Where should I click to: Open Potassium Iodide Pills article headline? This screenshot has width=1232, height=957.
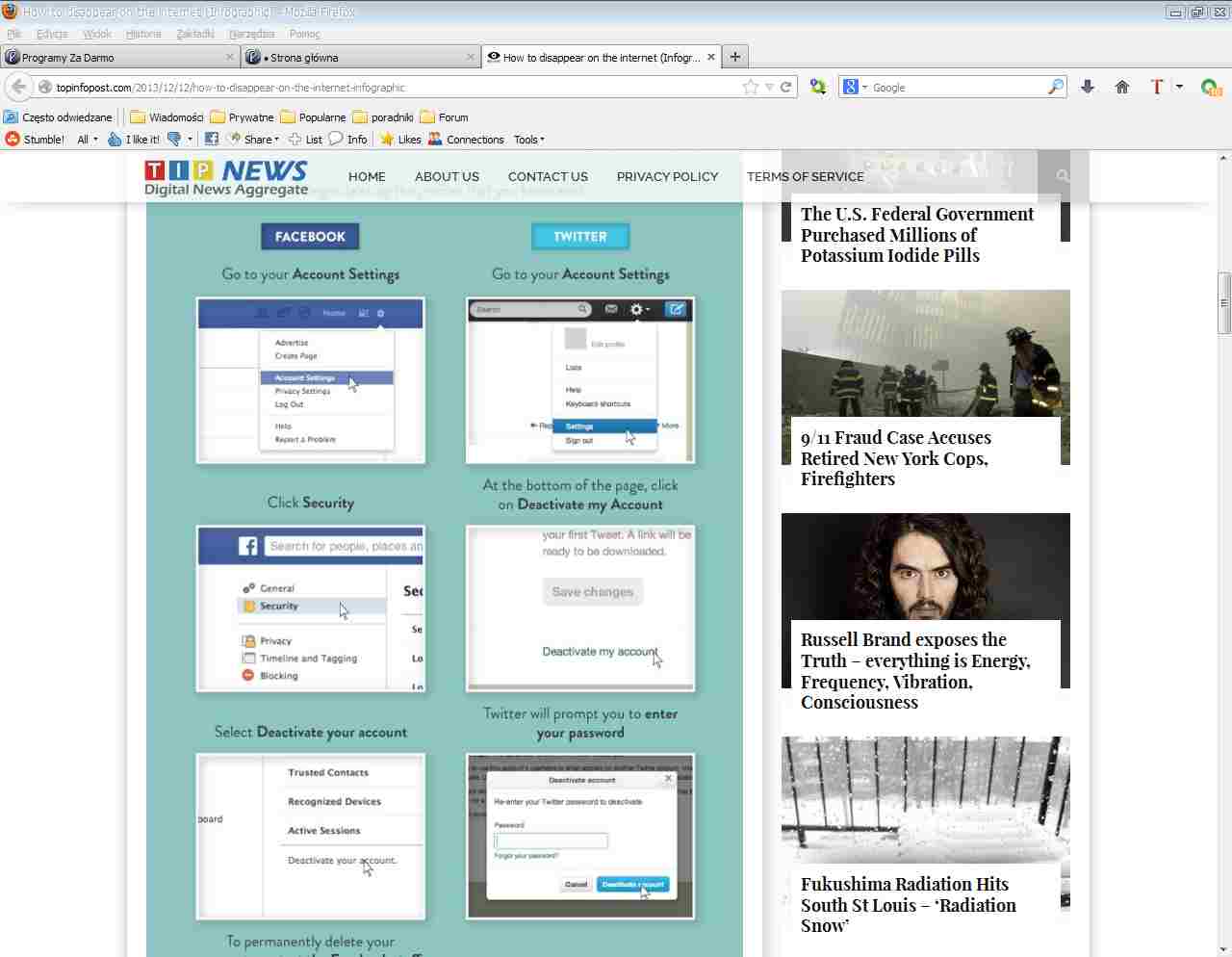(x=917, y=235)
